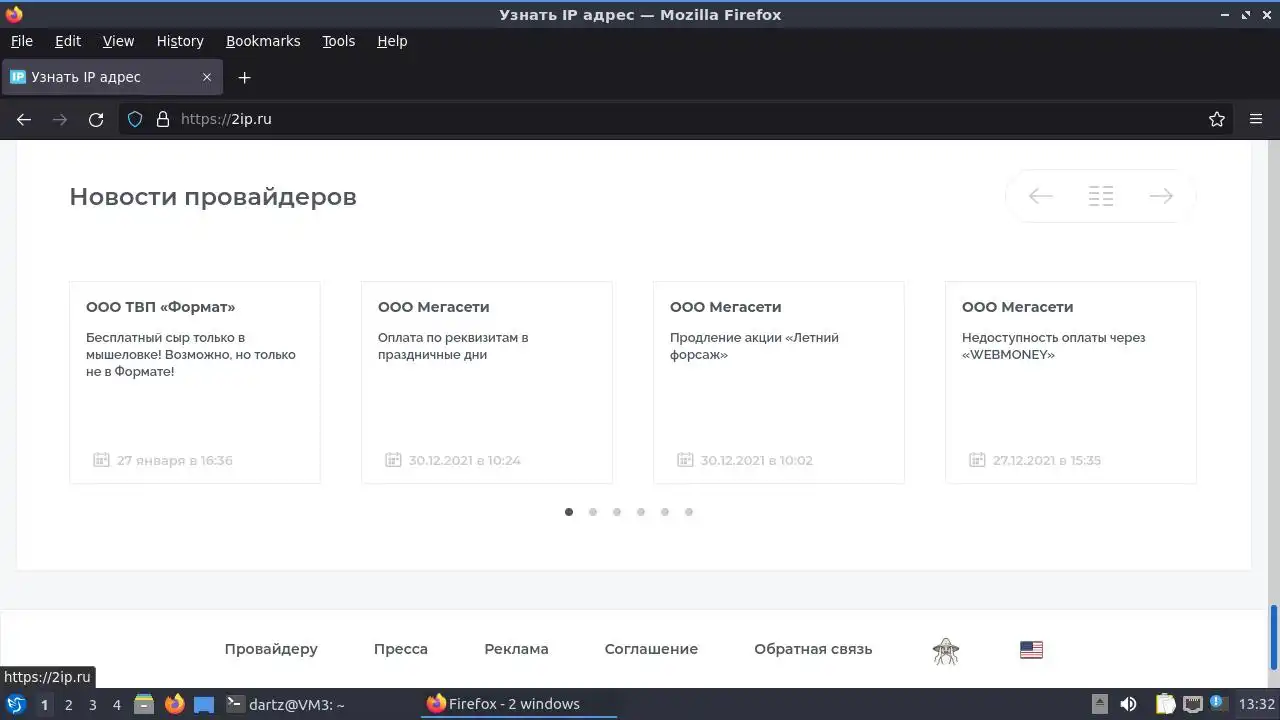Open the provider news list view icon
Viewport: 1280px width, 720px height.
pyautogui.click(x=1101, y=196)
